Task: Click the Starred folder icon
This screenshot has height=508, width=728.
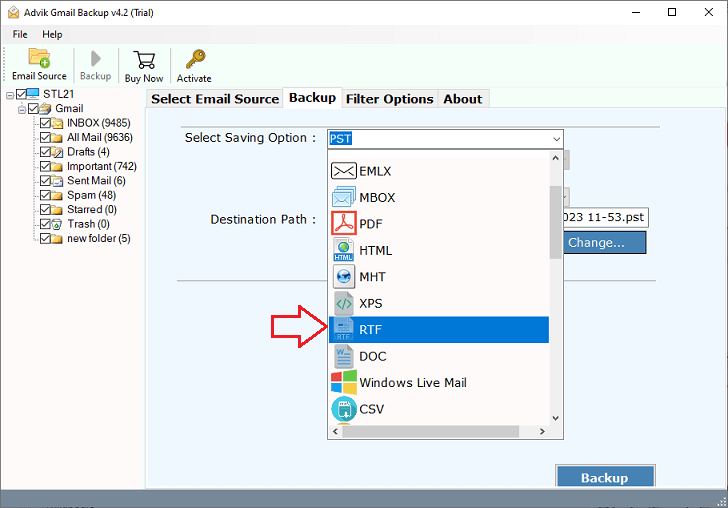Action: [57, 209]
